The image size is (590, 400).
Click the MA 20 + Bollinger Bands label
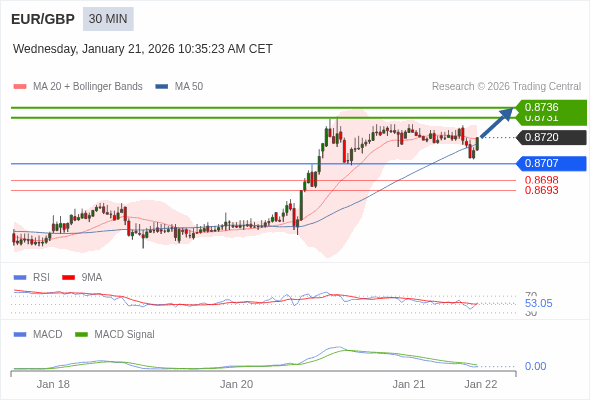click(x=88, y=87)
